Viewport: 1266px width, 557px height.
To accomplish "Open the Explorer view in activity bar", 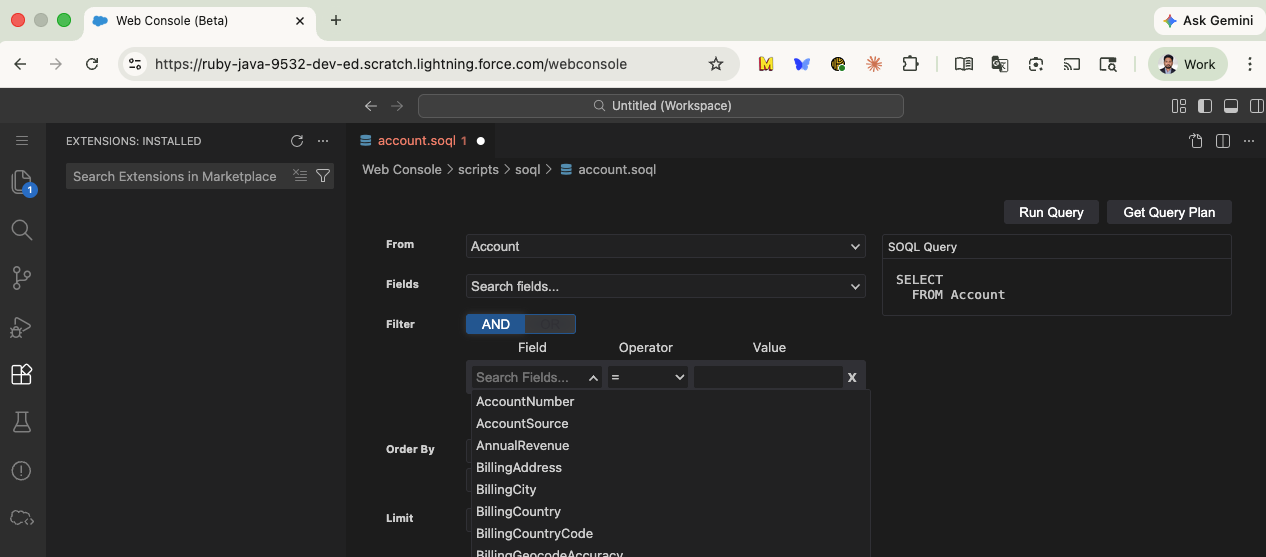I will click(x=22, y=182).
